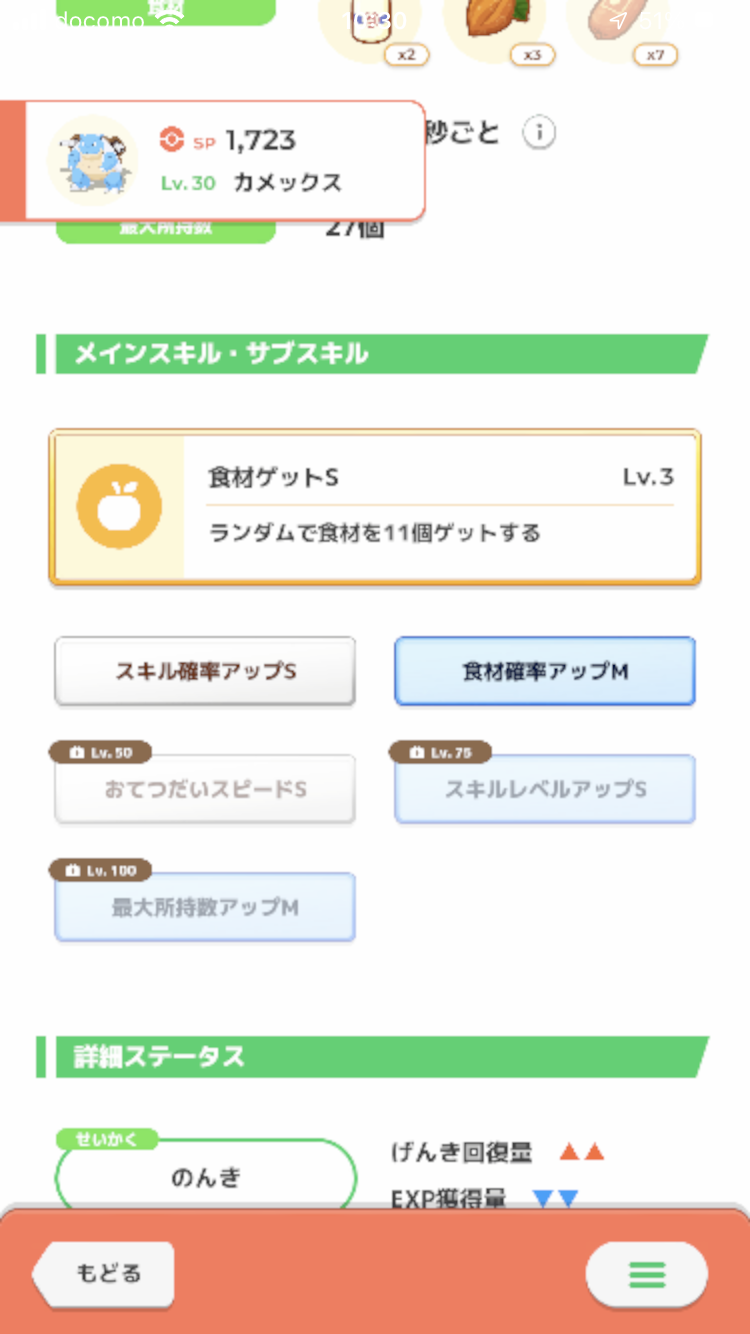Tap the Lv. 100 lock badge
Screen dimensions: 750x1334
[100, 870]
